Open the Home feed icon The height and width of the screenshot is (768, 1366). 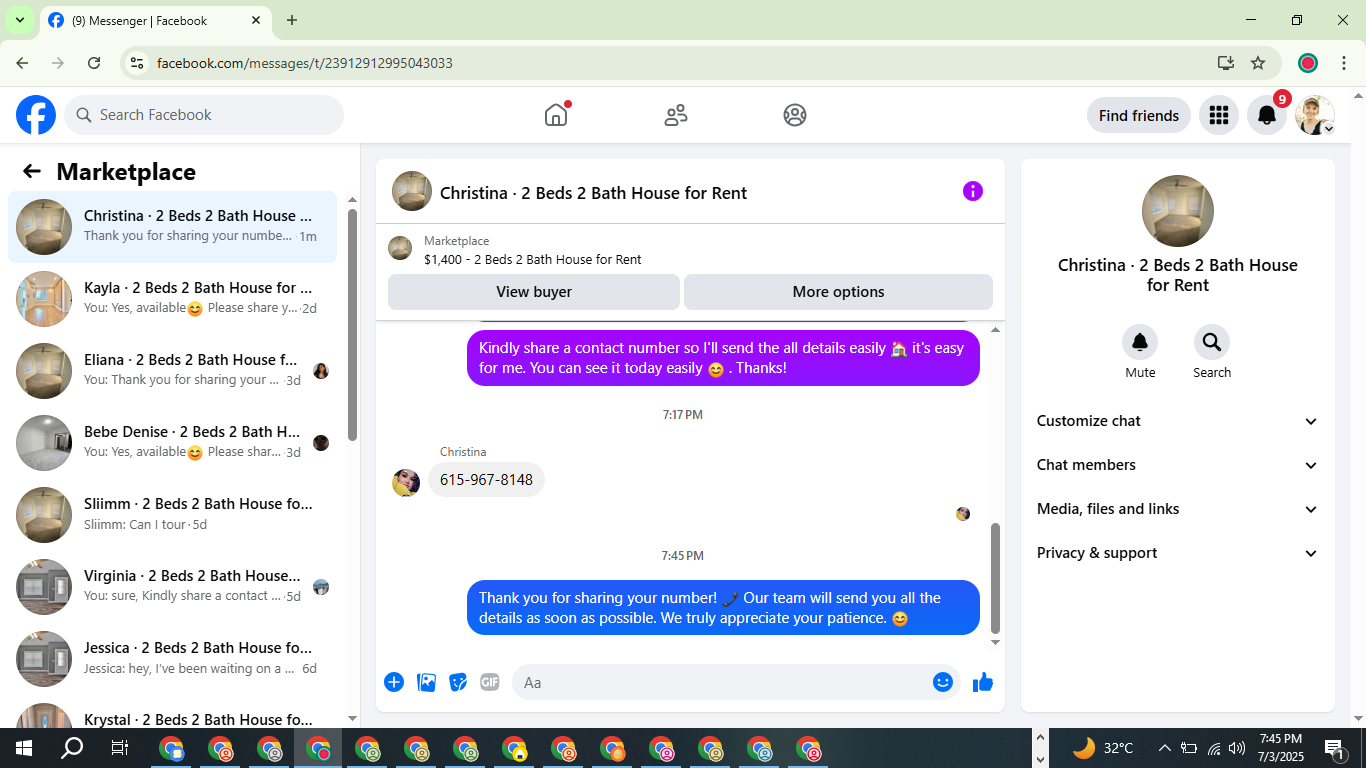556,115
